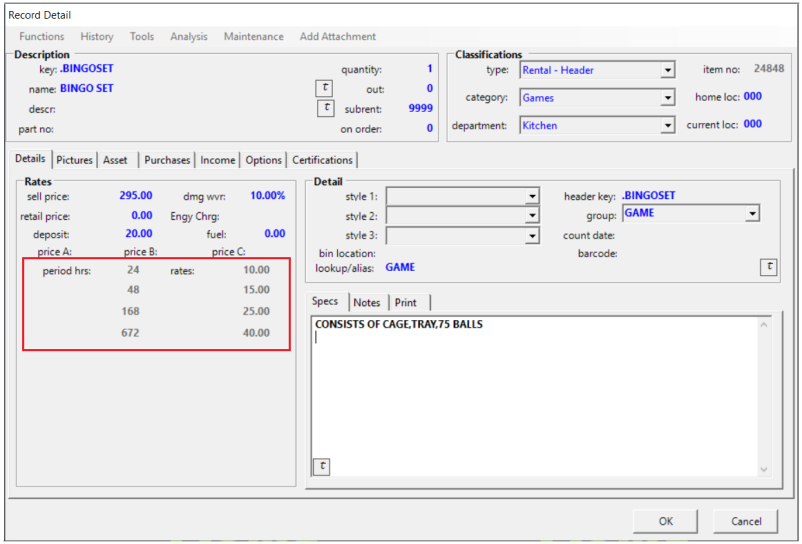Click the key value .BINGOSET
This screenshot has height=544, width=802.
pos(86,69)
